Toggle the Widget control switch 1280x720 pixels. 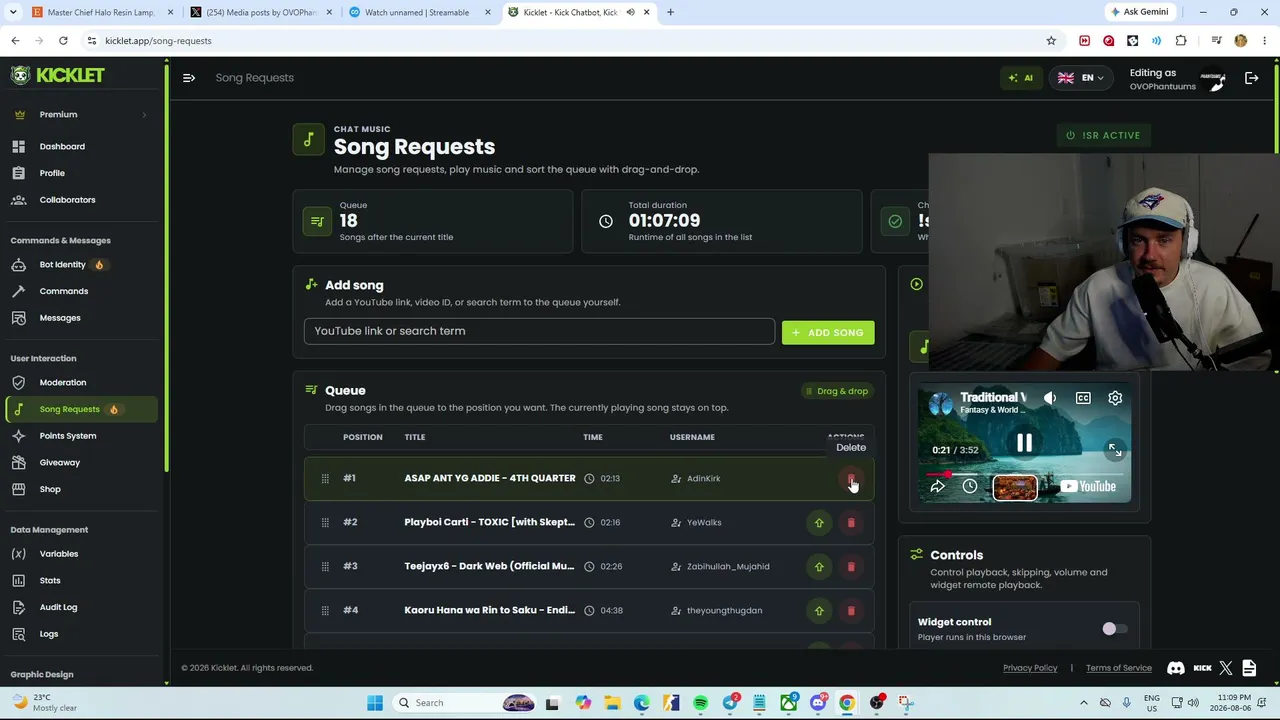(x=1114, y=629)
